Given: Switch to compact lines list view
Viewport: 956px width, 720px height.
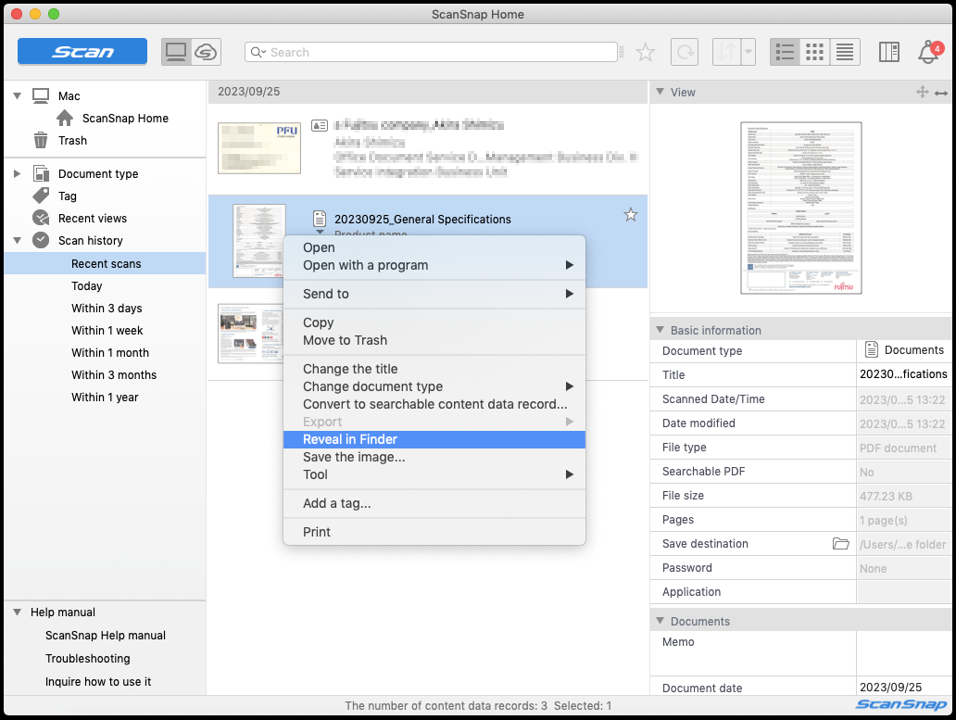Looking at the screenshot, I should click(x=845, y=52).
